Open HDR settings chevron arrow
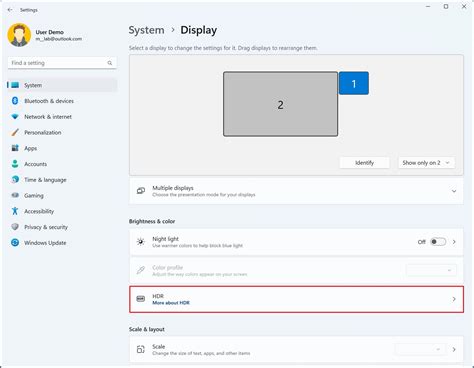 click(454, 299)
